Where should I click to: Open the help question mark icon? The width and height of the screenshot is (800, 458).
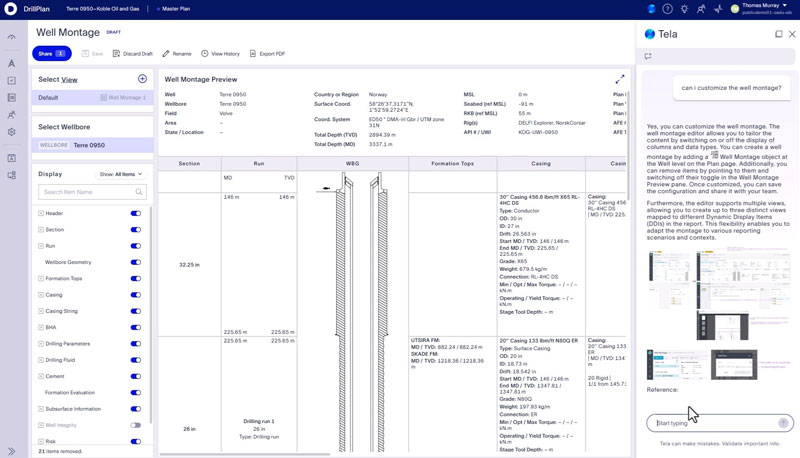pos(667,9)
